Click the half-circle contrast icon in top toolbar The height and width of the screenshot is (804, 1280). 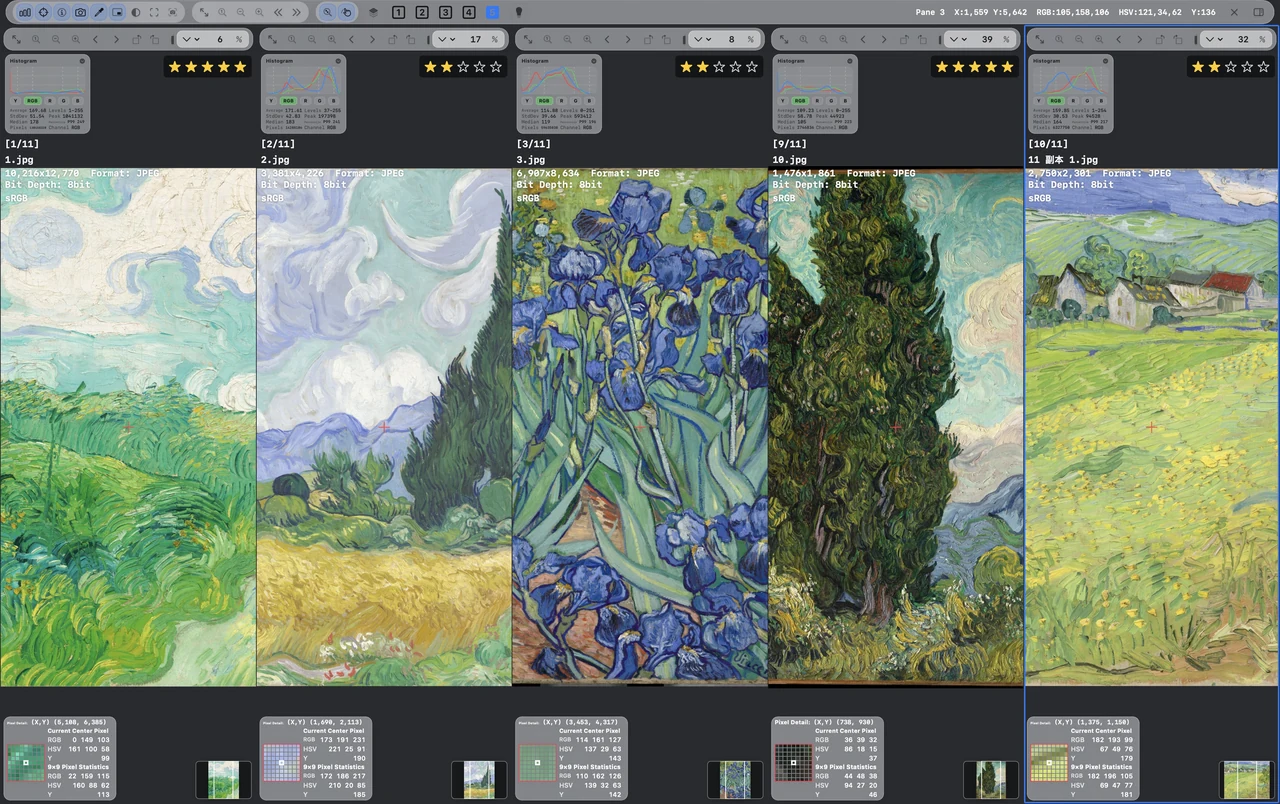tap(136, 12)
